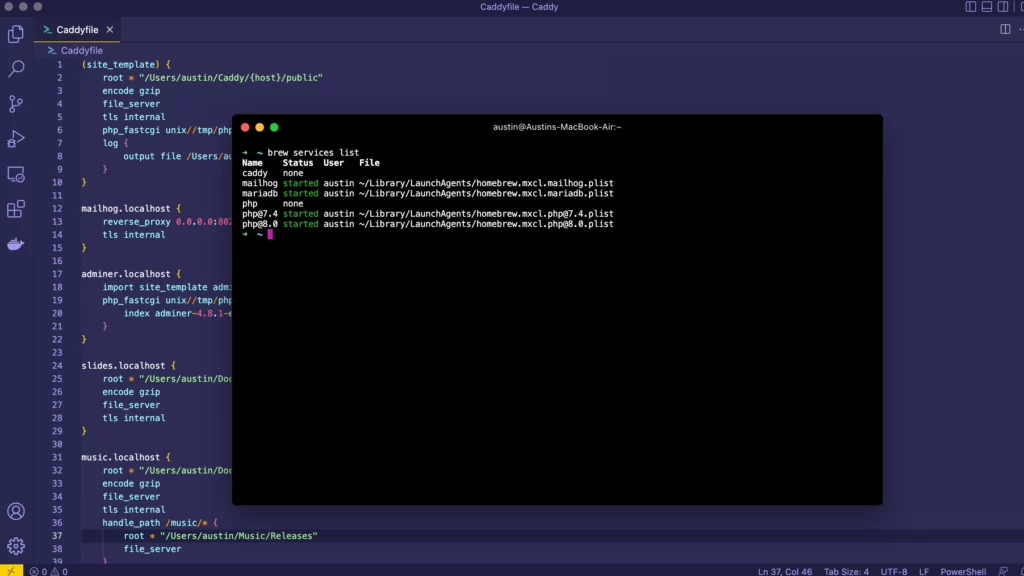
Task: Open PowerShell language mode selector
Action: pyautogui.click(x=963, y=571)
